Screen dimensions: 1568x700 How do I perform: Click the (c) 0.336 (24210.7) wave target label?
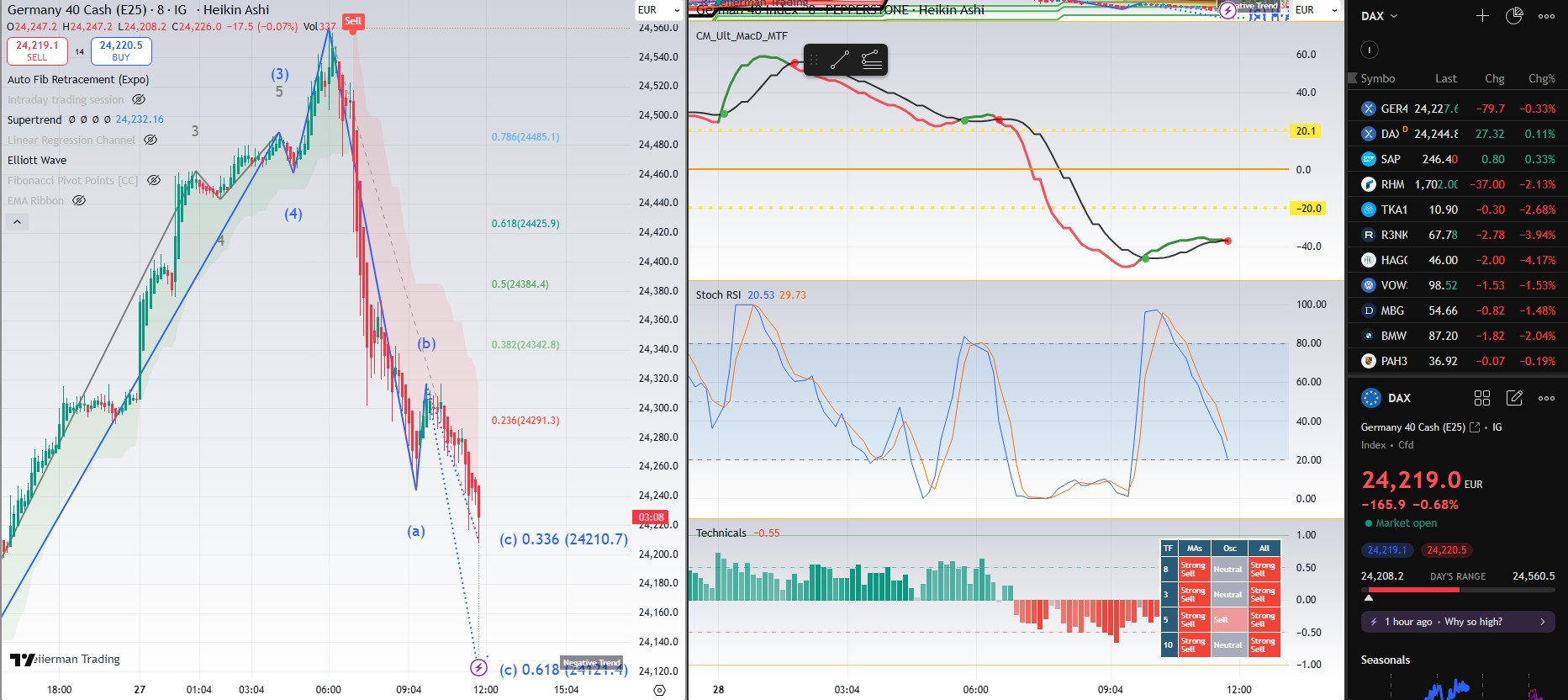(563, 539)
